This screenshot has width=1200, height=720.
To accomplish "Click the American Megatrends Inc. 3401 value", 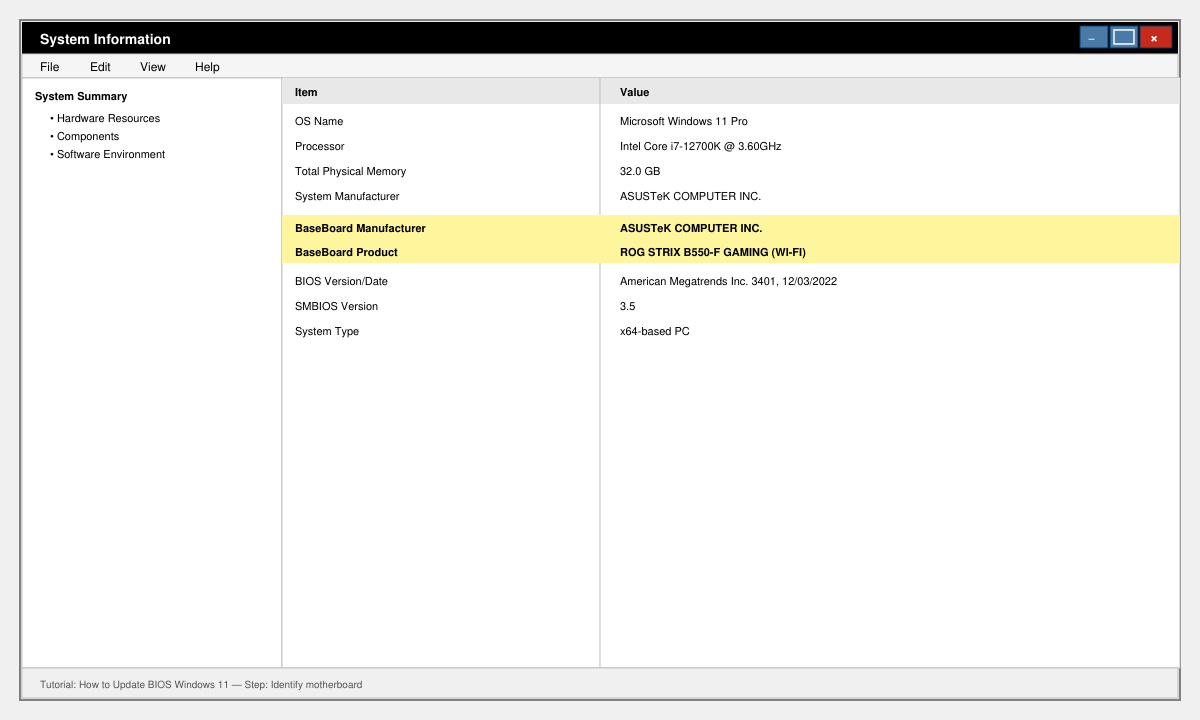I will (728, 281).
